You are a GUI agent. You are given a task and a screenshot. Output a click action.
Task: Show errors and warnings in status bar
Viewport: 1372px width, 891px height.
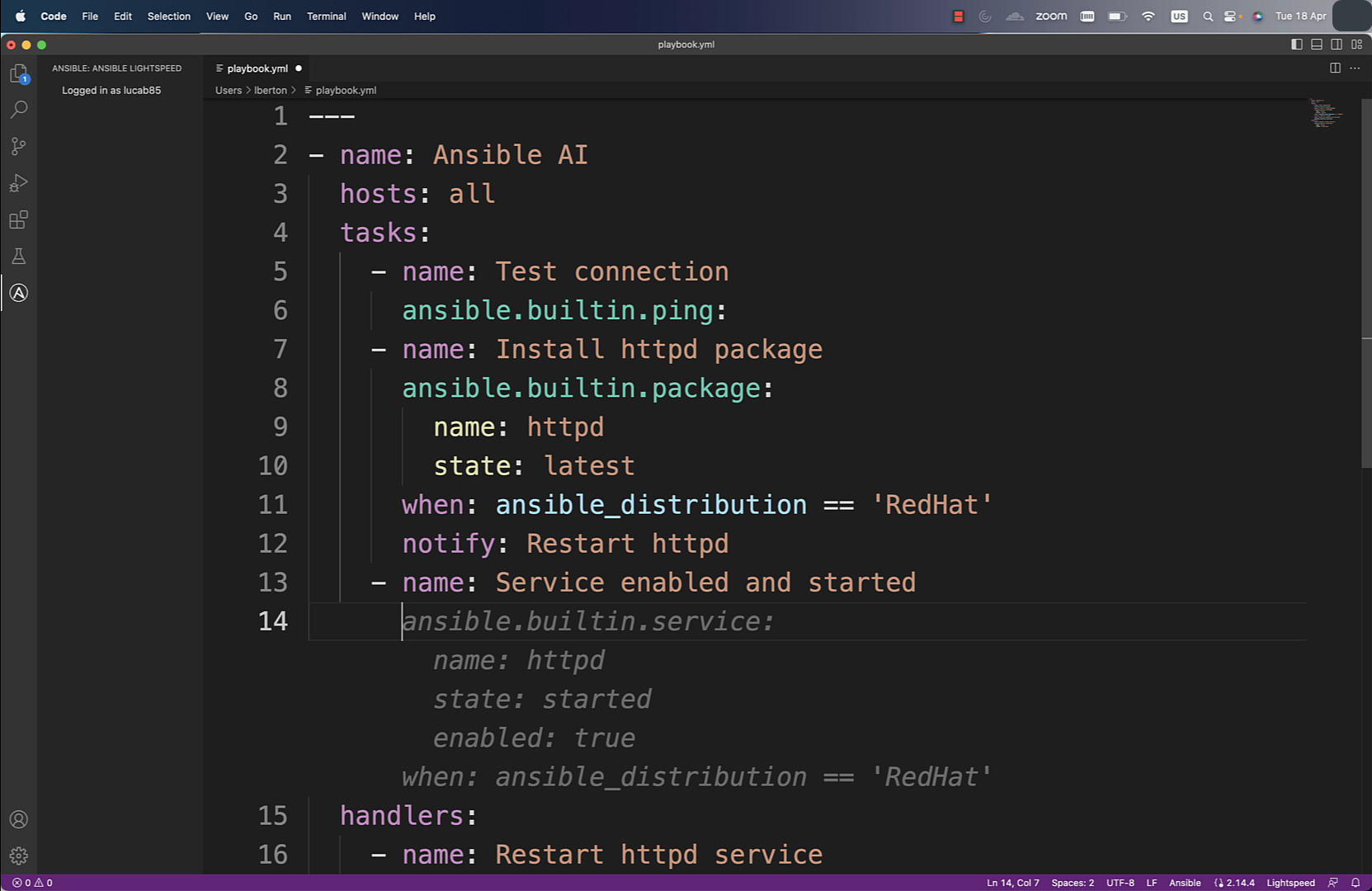[32, 883]
